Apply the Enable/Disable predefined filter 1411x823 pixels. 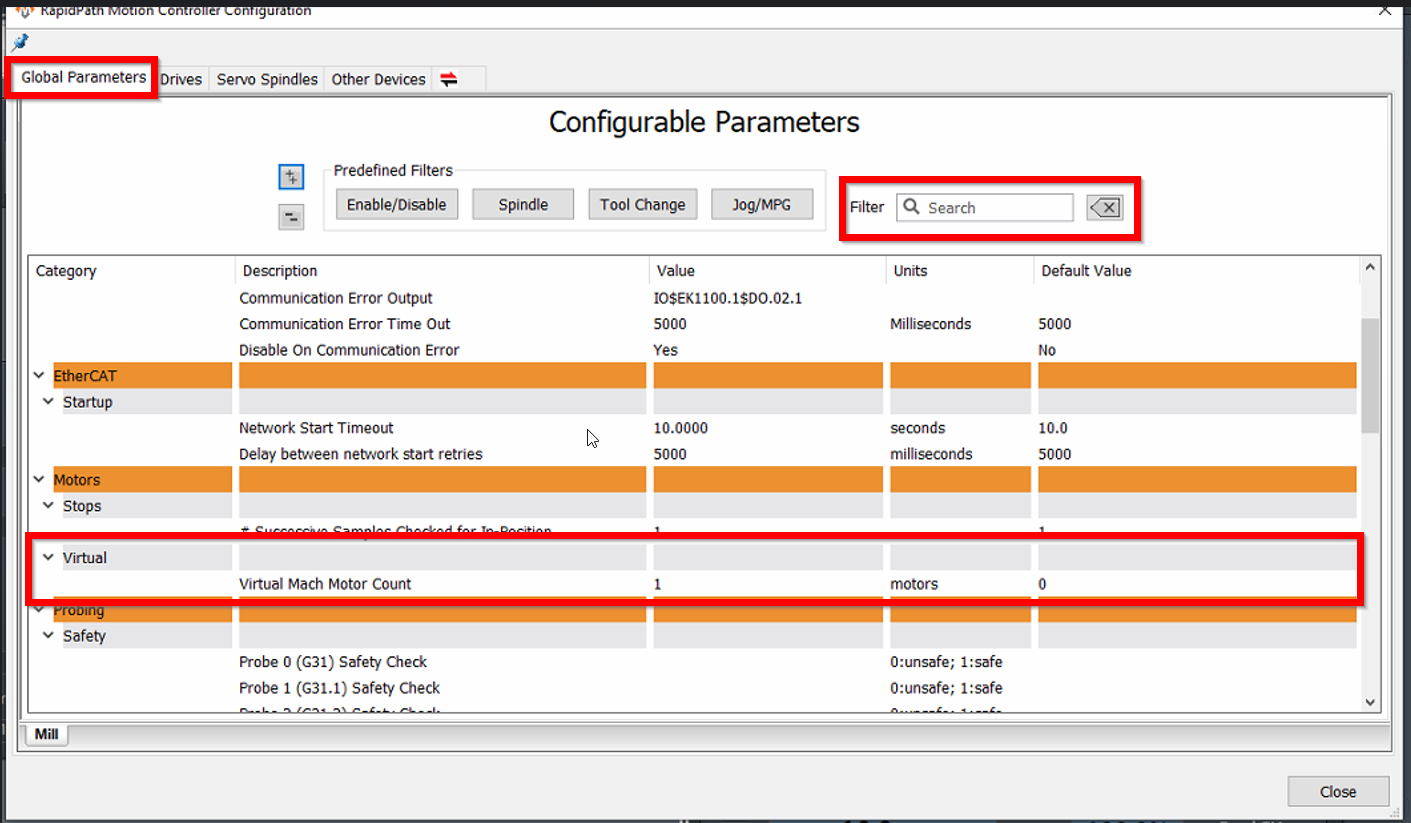pos(396,205)
